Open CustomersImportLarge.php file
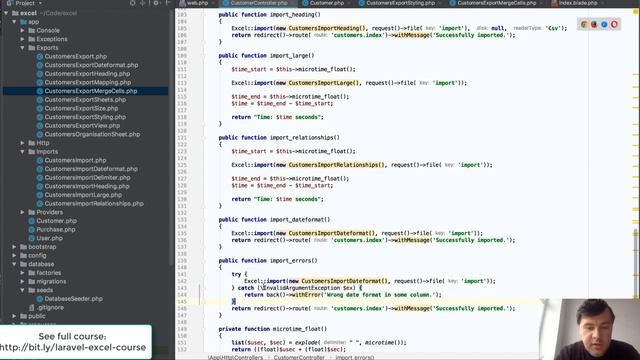The image size is (640, 360). coord(83,195)
